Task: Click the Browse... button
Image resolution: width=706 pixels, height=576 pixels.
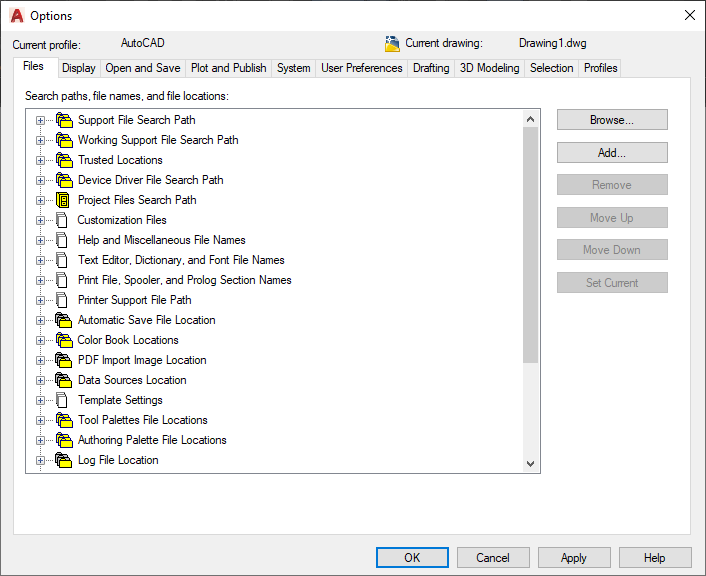Action: point(612,120)
